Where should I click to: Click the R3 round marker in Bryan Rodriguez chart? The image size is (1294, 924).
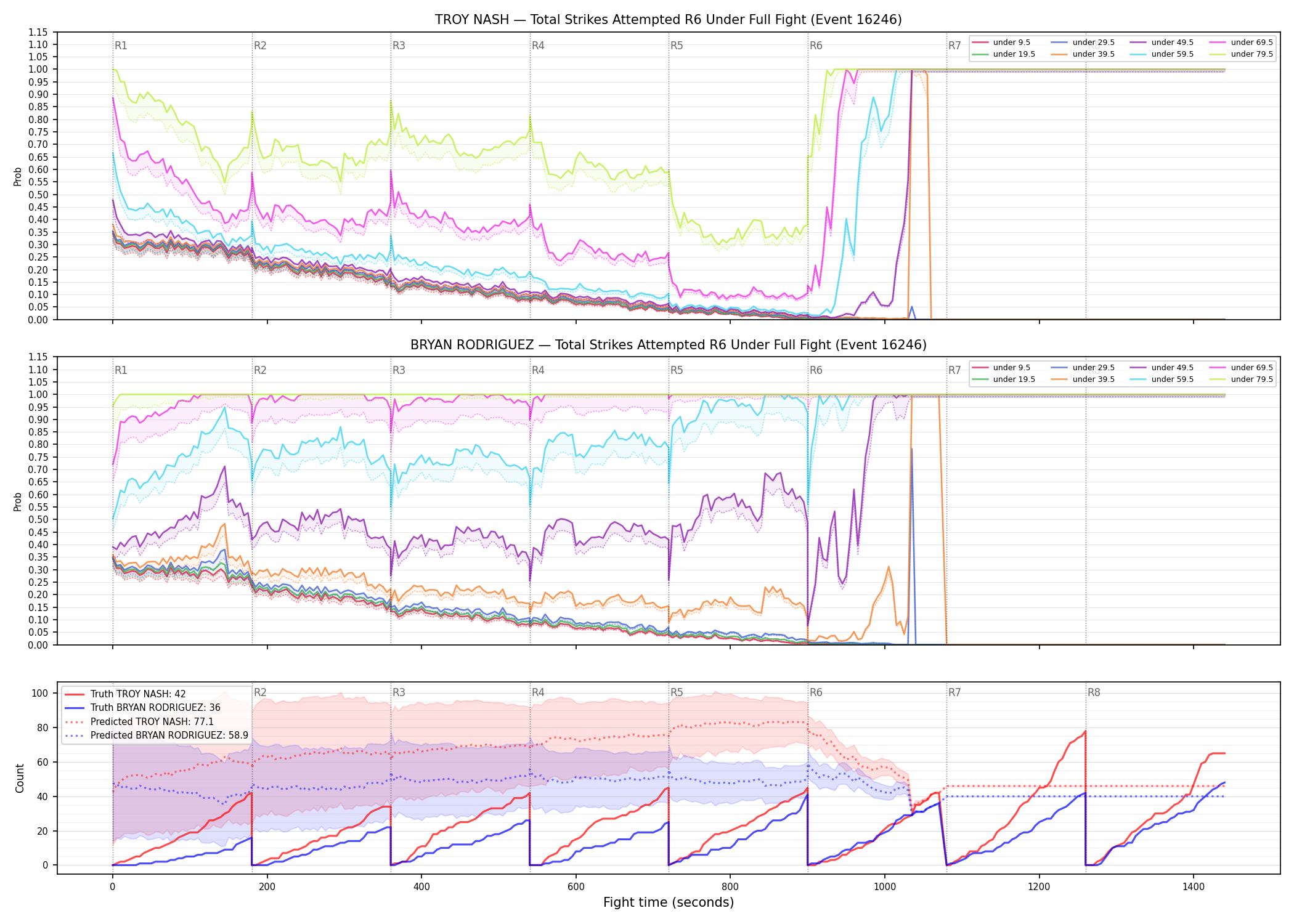399,370
